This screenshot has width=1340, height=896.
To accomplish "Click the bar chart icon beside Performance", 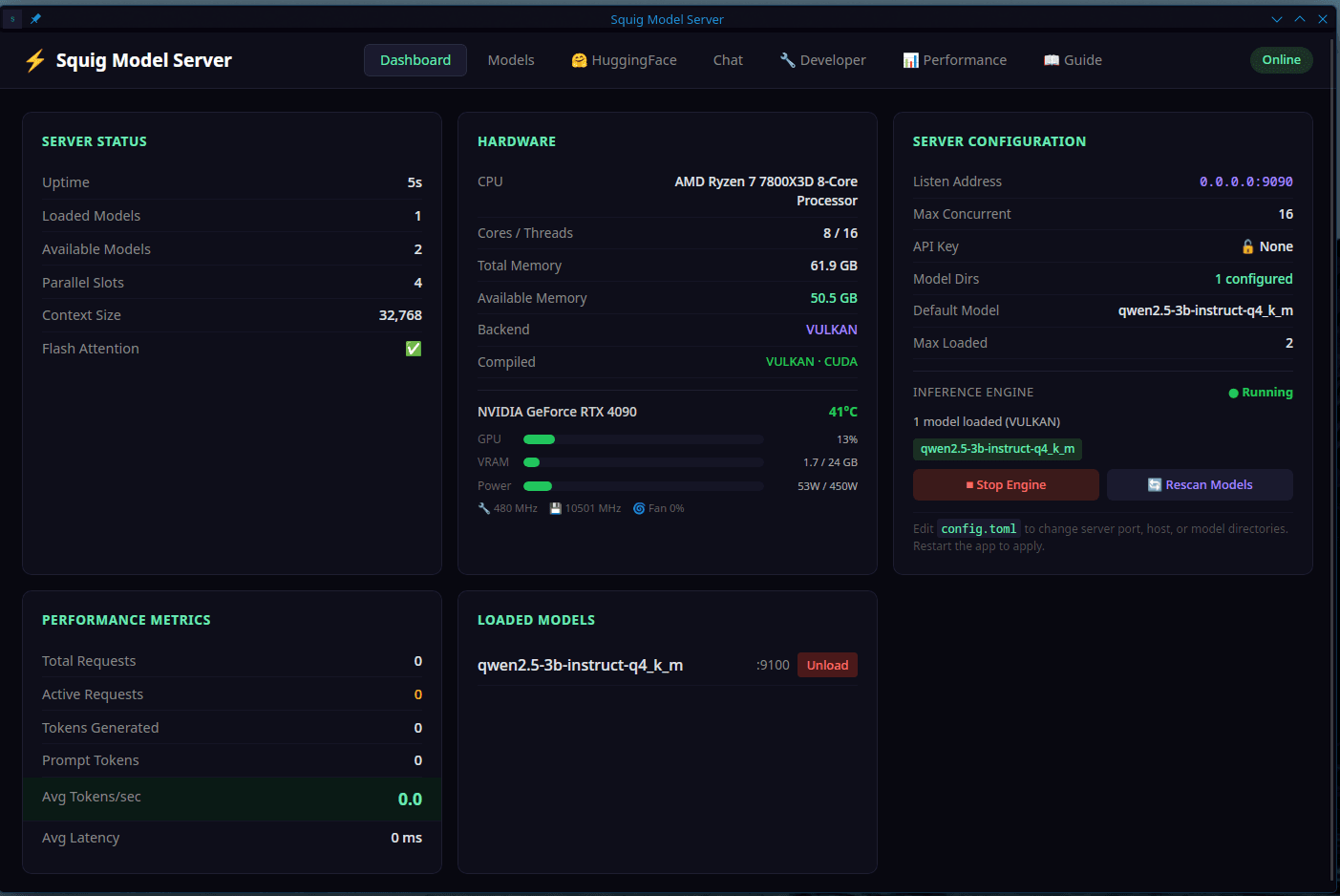I will click(x=910, y=60).
